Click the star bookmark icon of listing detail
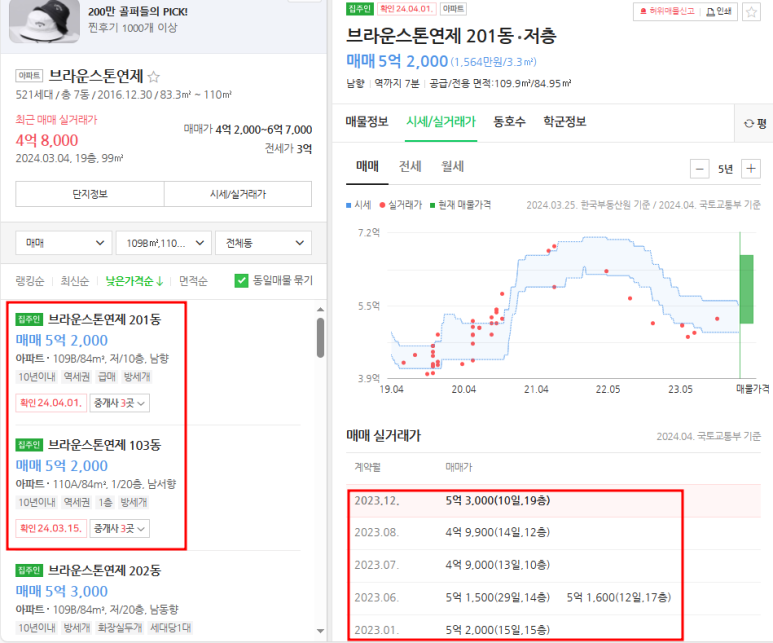 point(751,12)
